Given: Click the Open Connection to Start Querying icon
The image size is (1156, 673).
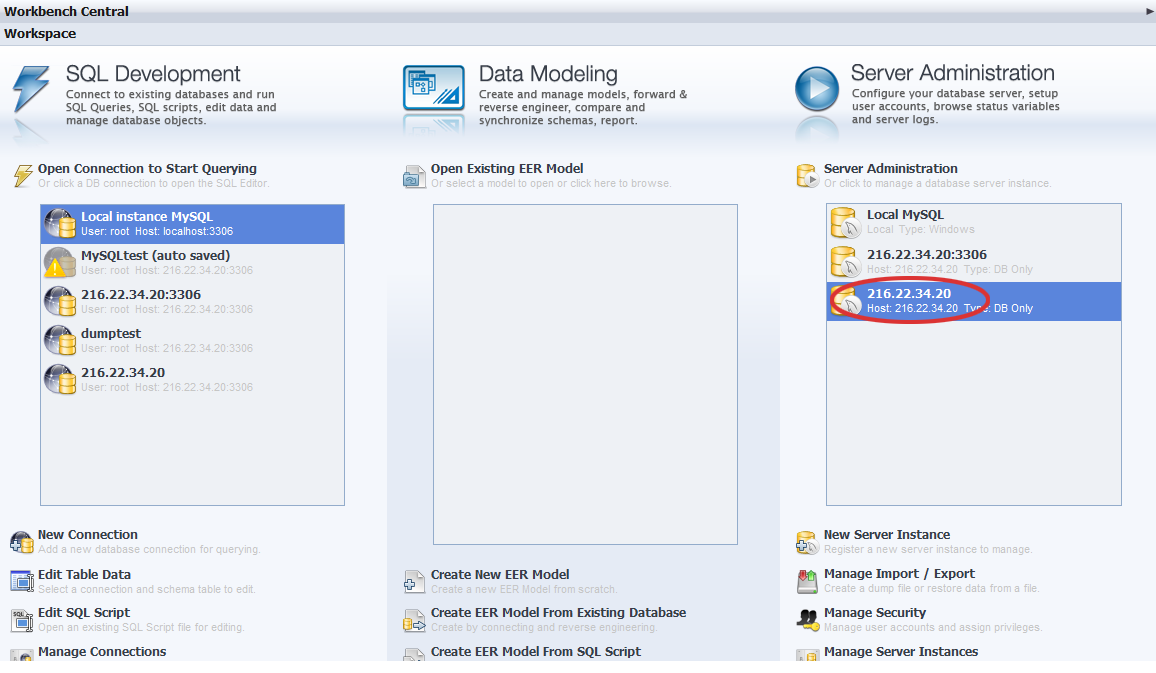Looking at the screenshot, I should pos(23,175).
